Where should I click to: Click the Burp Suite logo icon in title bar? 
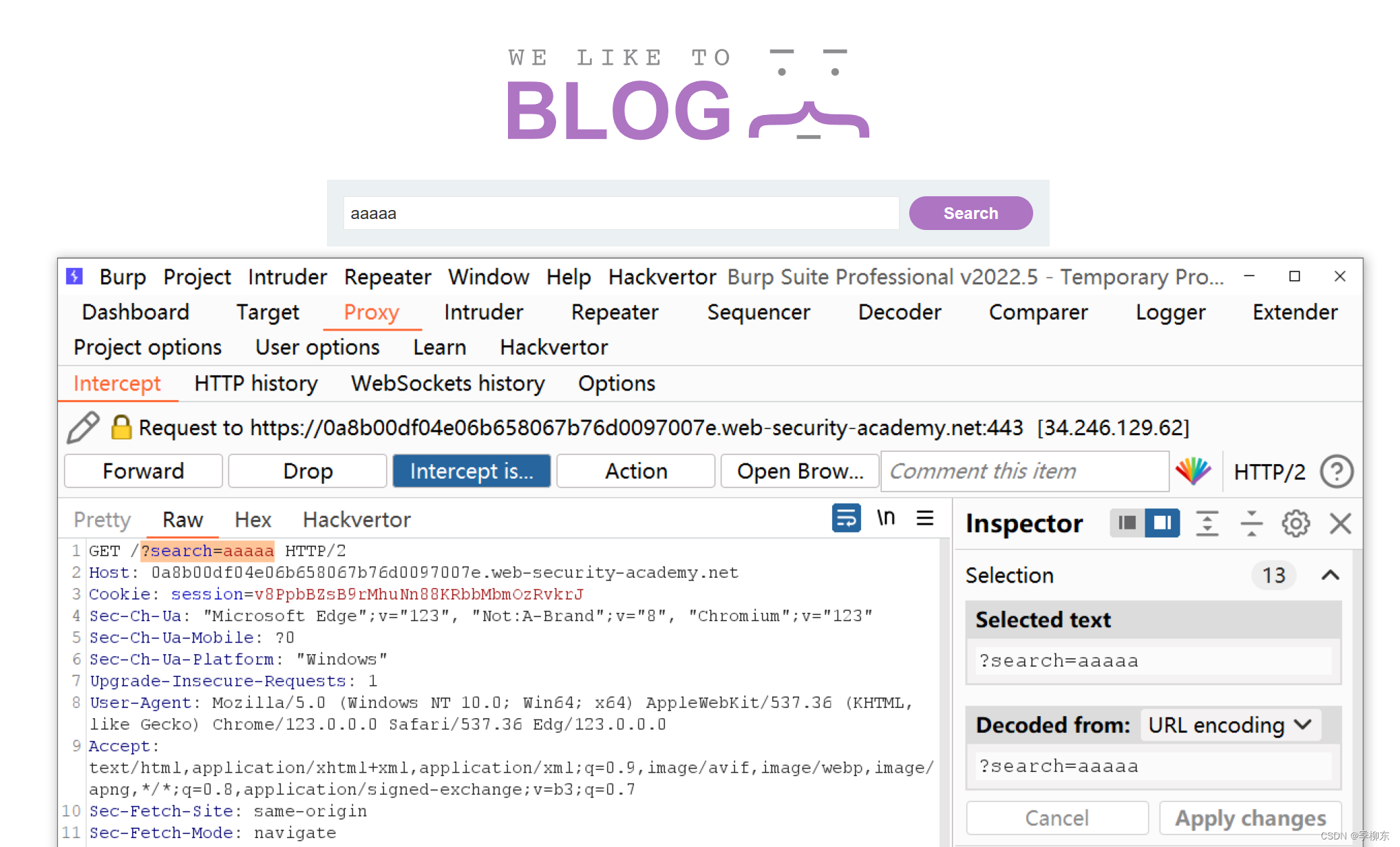pyautogui.click(x=74, y=276)
